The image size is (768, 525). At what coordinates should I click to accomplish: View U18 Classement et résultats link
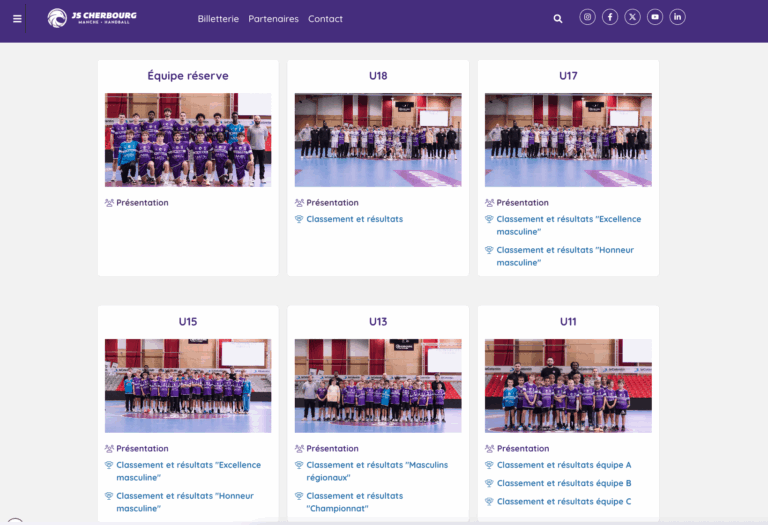(x=354, y=219)
